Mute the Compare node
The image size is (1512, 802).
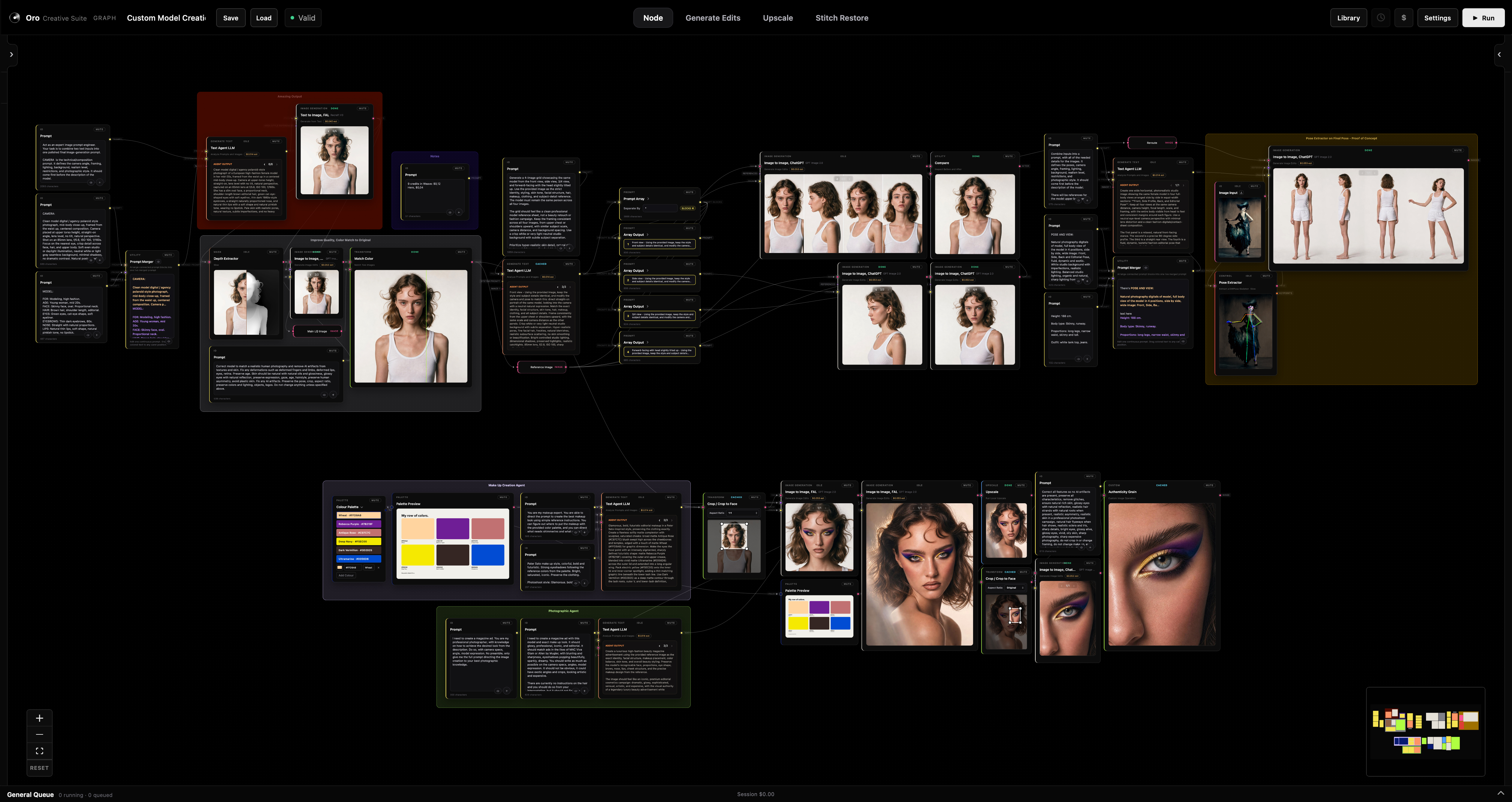1009,156
